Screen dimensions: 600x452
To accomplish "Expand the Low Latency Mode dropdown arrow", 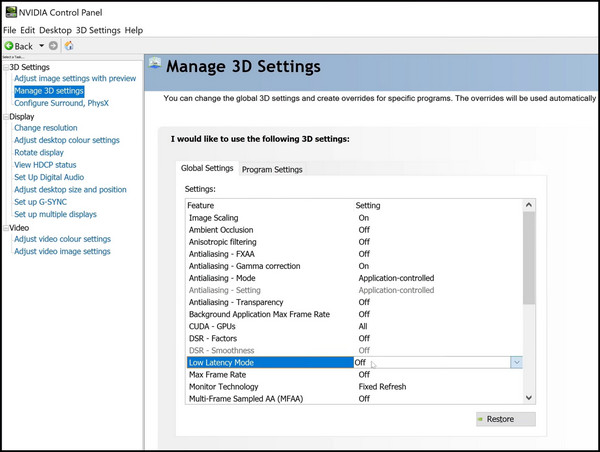I will (516, 362).
